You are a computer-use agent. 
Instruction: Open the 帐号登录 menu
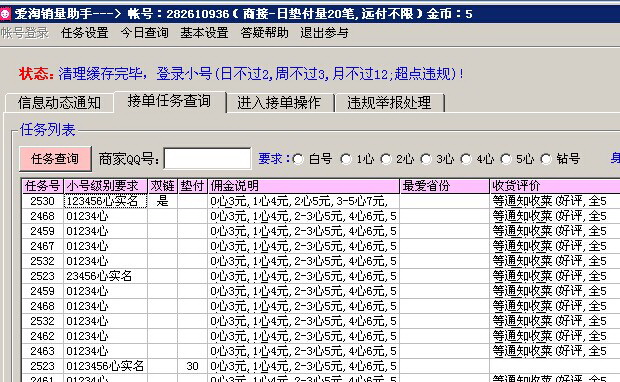(x=25, y=33)
